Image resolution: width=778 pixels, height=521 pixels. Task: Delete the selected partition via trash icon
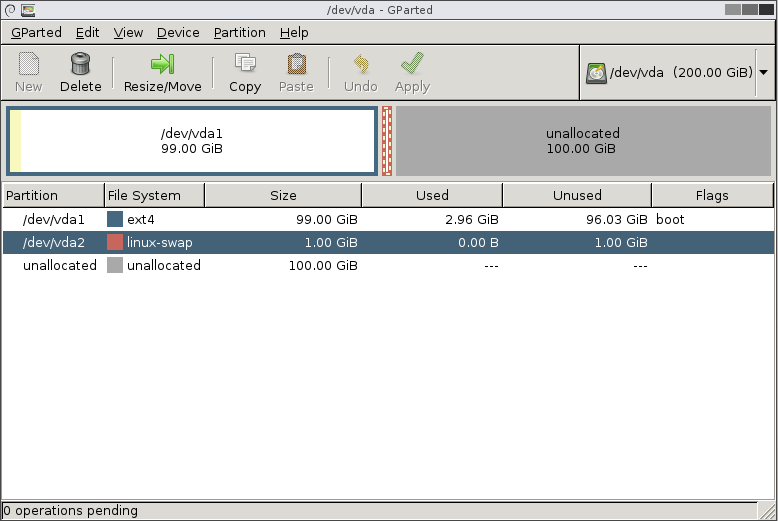coord(80,65)
